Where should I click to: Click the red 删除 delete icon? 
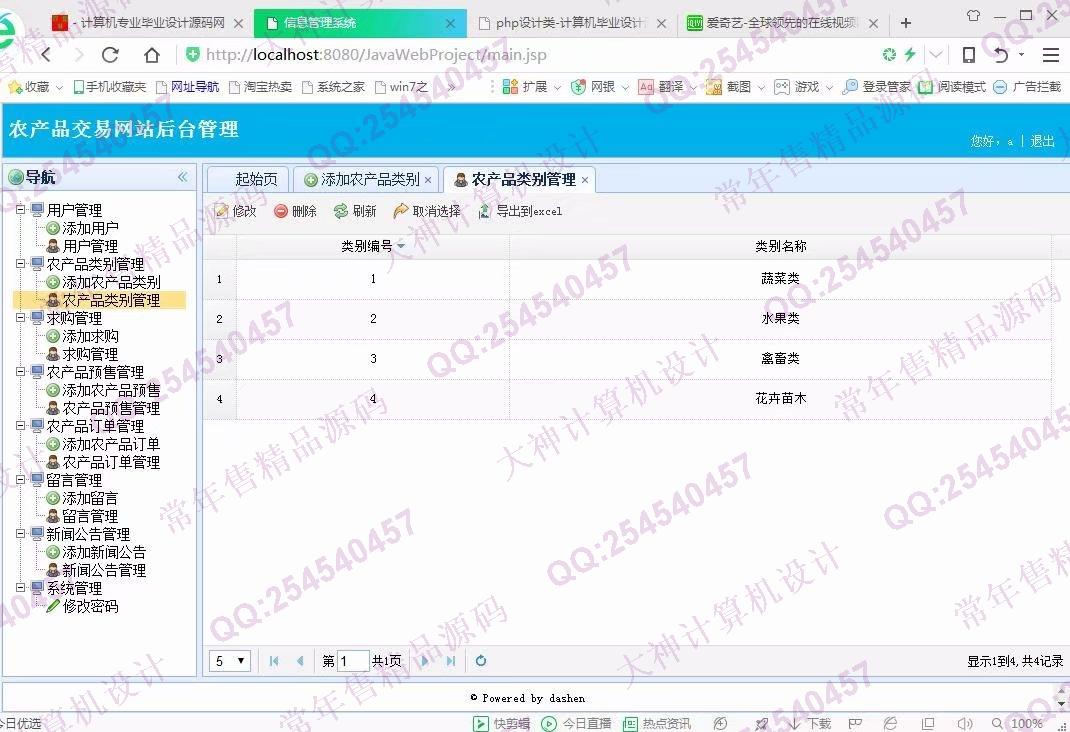[281, 211]
